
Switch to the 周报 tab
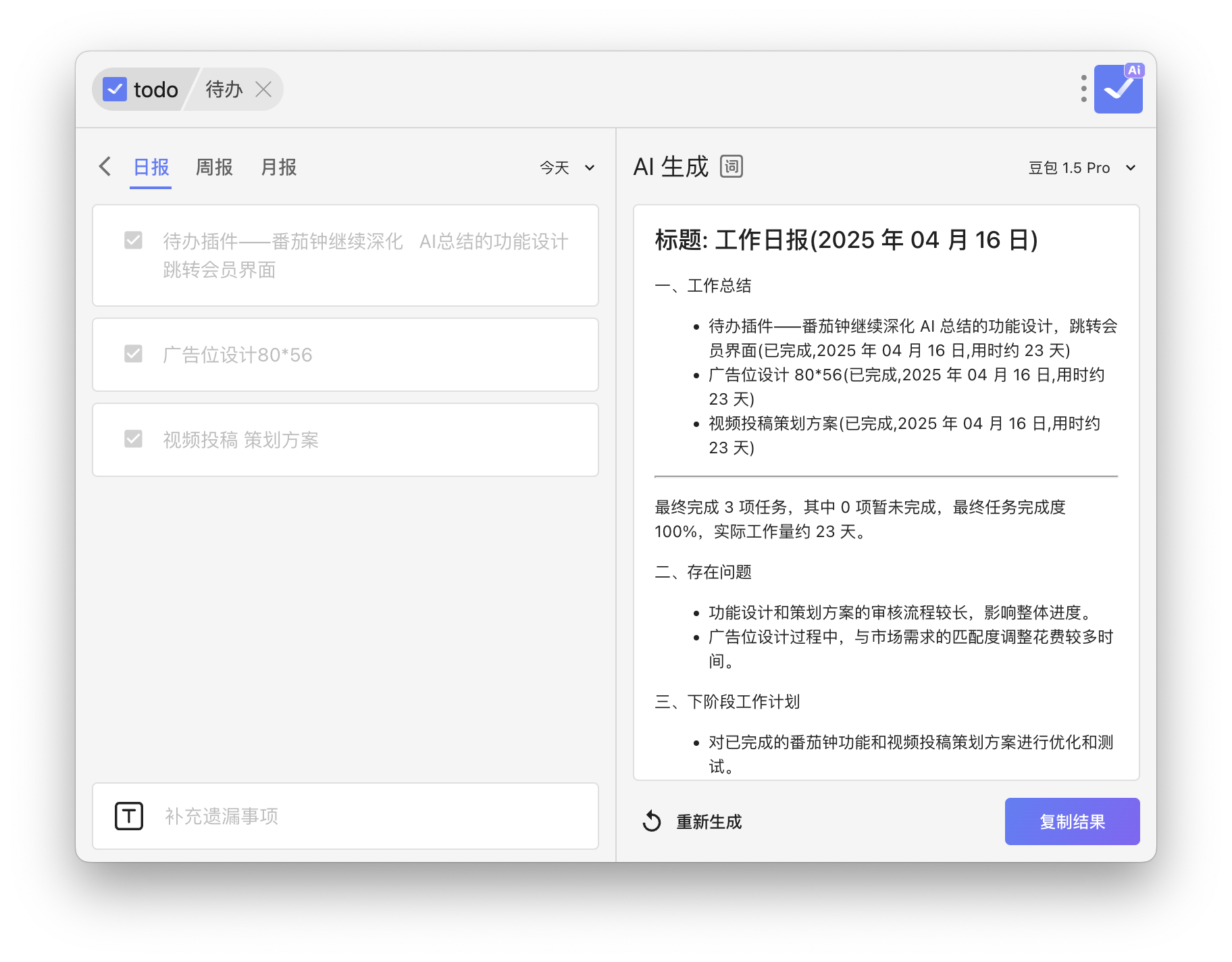coord(214,168)
